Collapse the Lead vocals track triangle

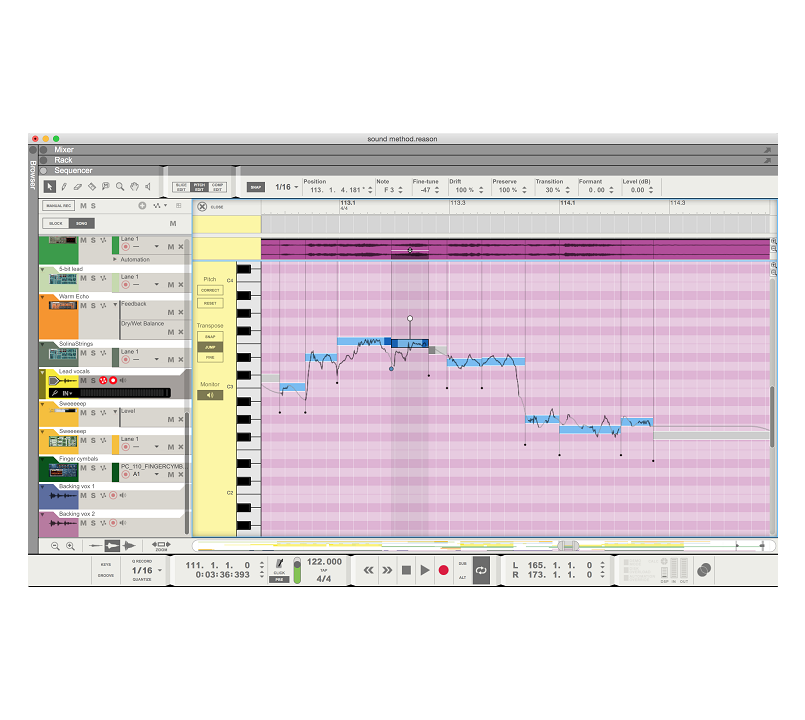point(42,372)
